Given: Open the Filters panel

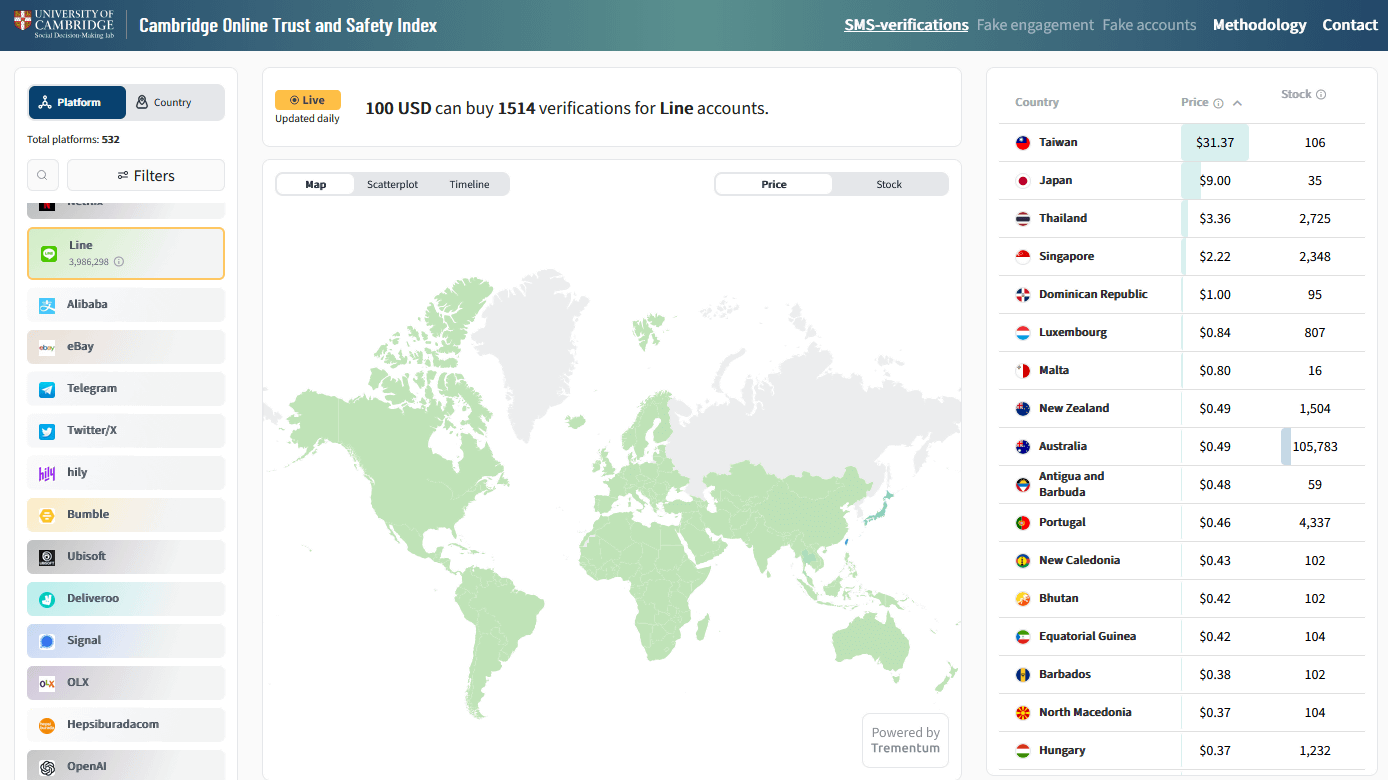Looking at the screenshot, I should 146,175.
